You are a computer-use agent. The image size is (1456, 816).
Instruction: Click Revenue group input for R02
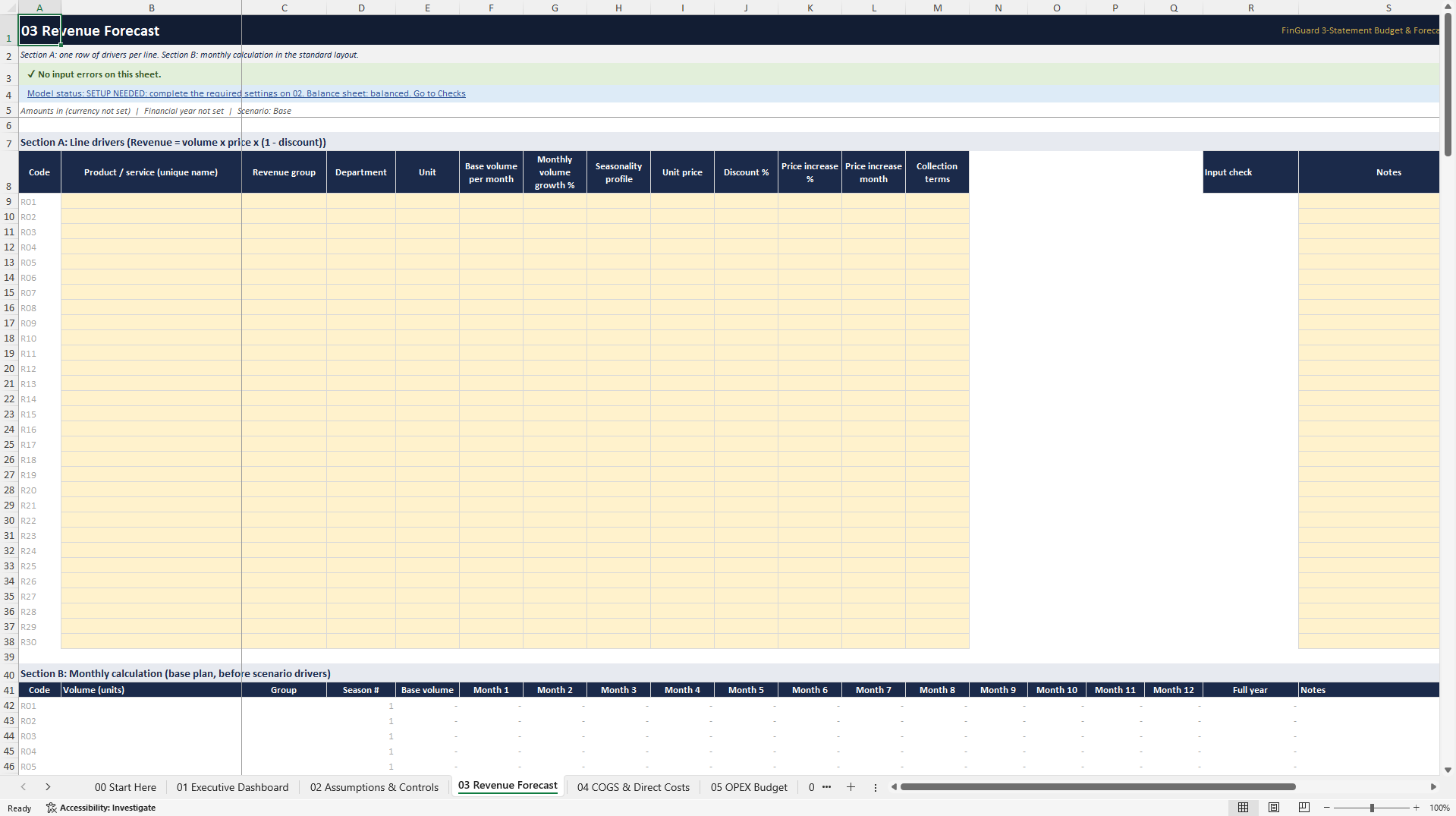pyautogui.click(x=284, y=217)
